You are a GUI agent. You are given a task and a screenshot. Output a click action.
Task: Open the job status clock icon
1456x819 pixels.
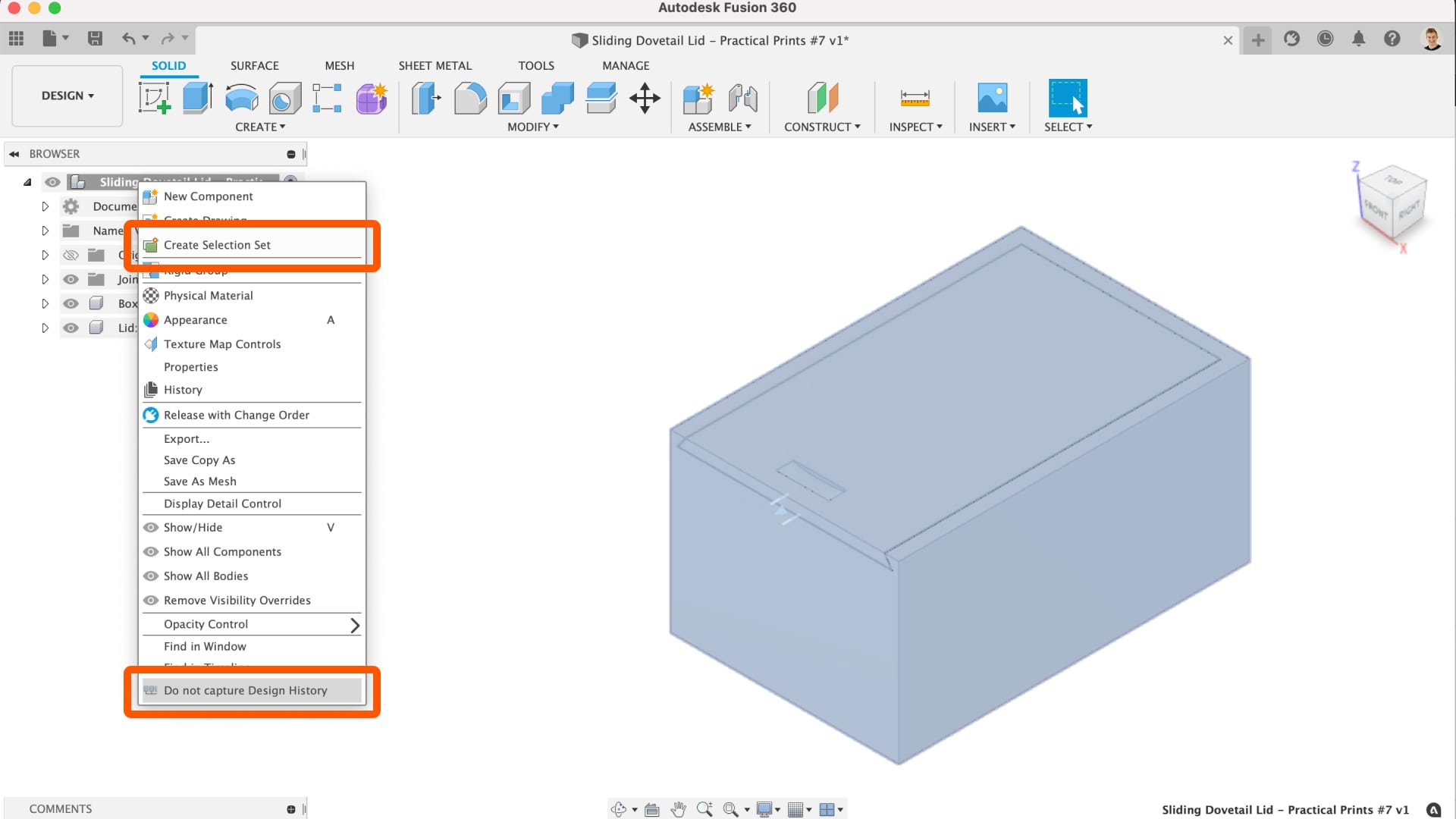pyautogui.click(x=1326, y=39)
